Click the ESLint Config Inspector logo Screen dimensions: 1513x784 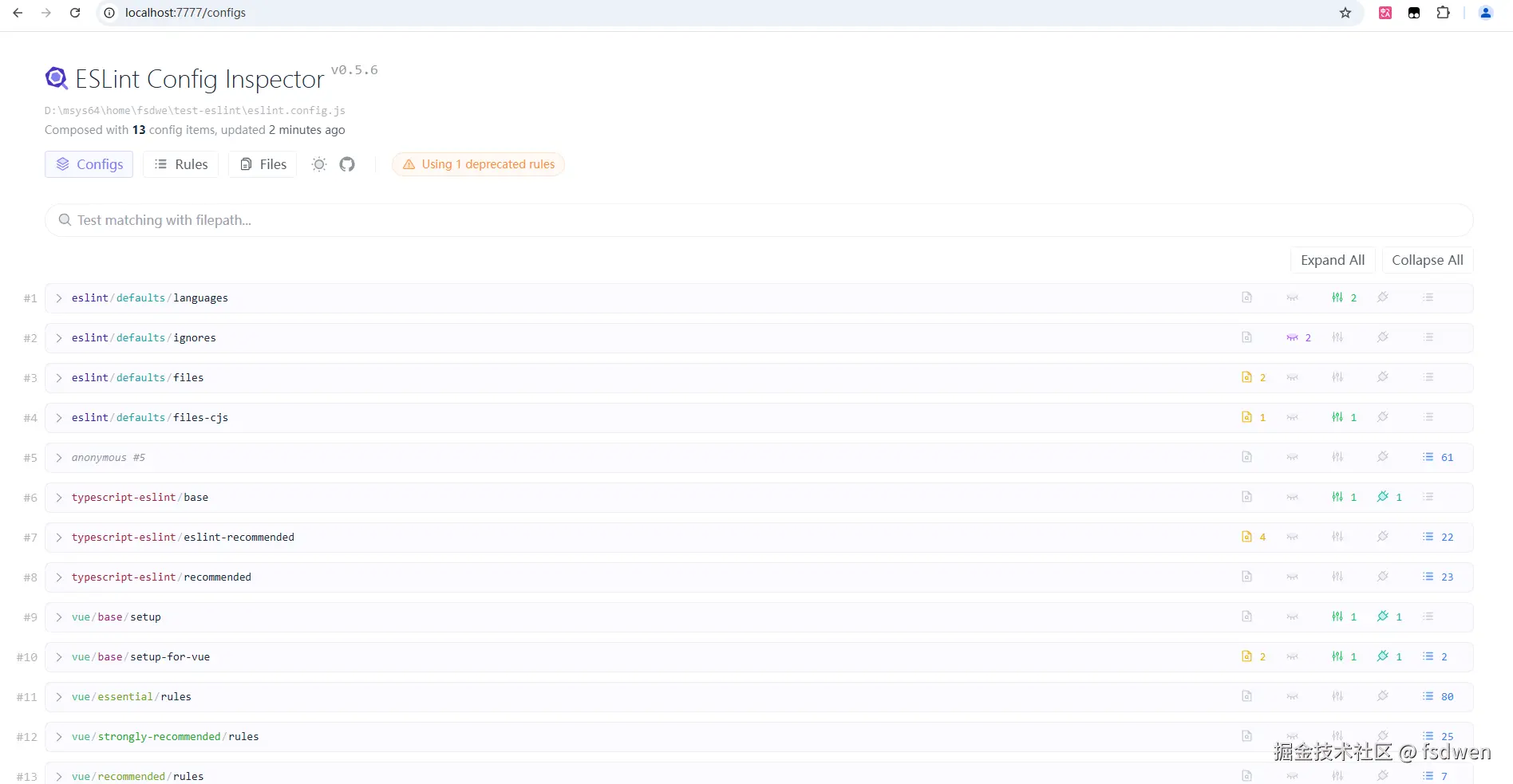click(x=57, y=78)
